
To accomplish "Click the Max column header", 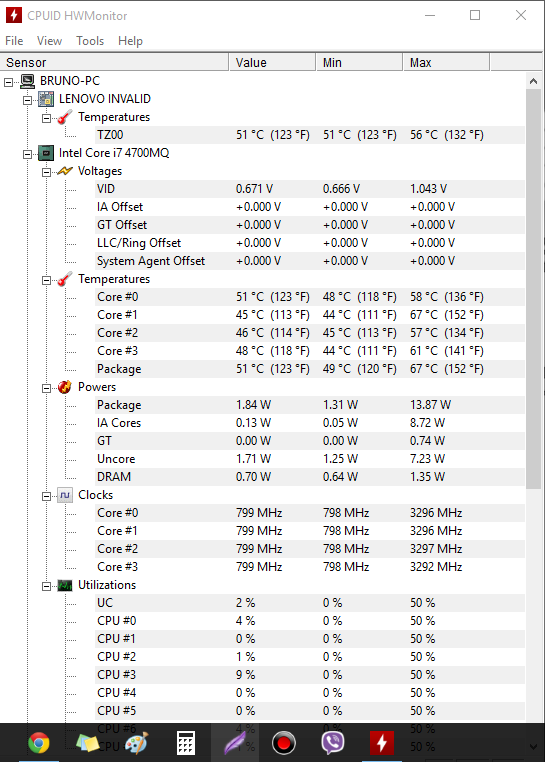I will tap(446, 62).
